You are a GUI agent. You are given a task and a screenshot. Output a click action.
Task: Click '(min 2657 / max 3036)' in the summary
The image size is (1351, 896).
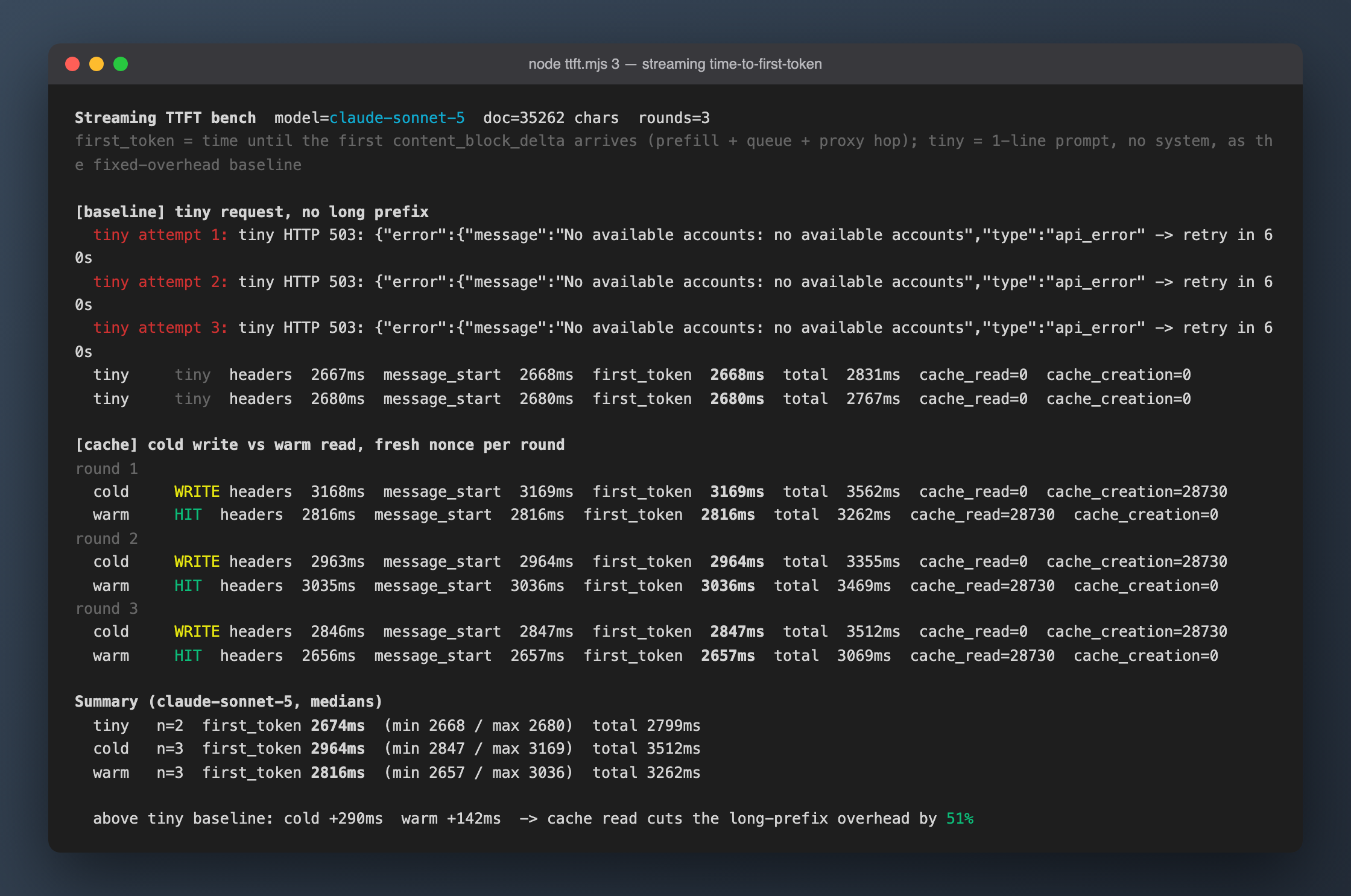478,772
